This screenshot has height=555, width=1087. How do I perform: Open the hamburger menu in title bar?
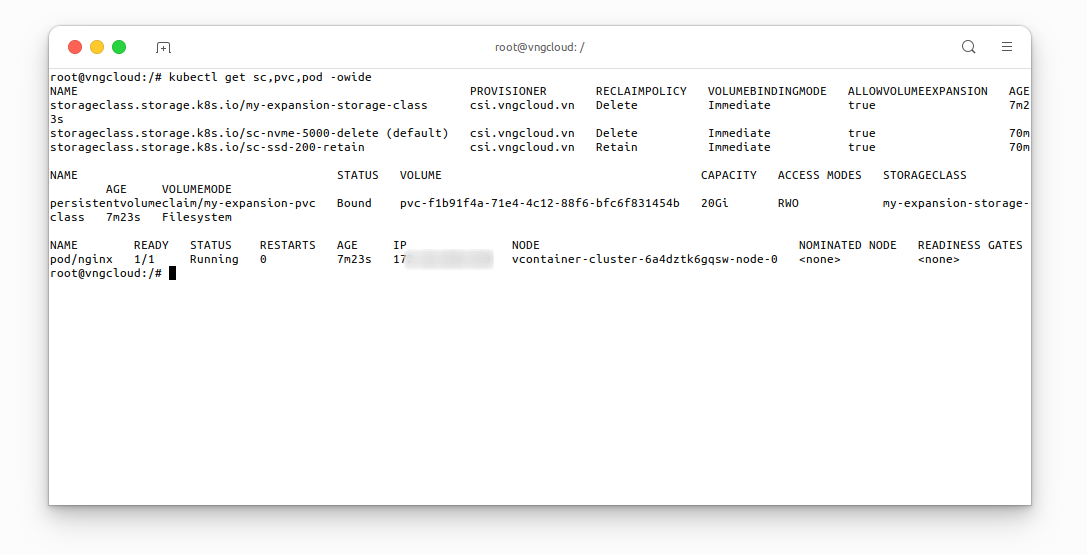1007,47
